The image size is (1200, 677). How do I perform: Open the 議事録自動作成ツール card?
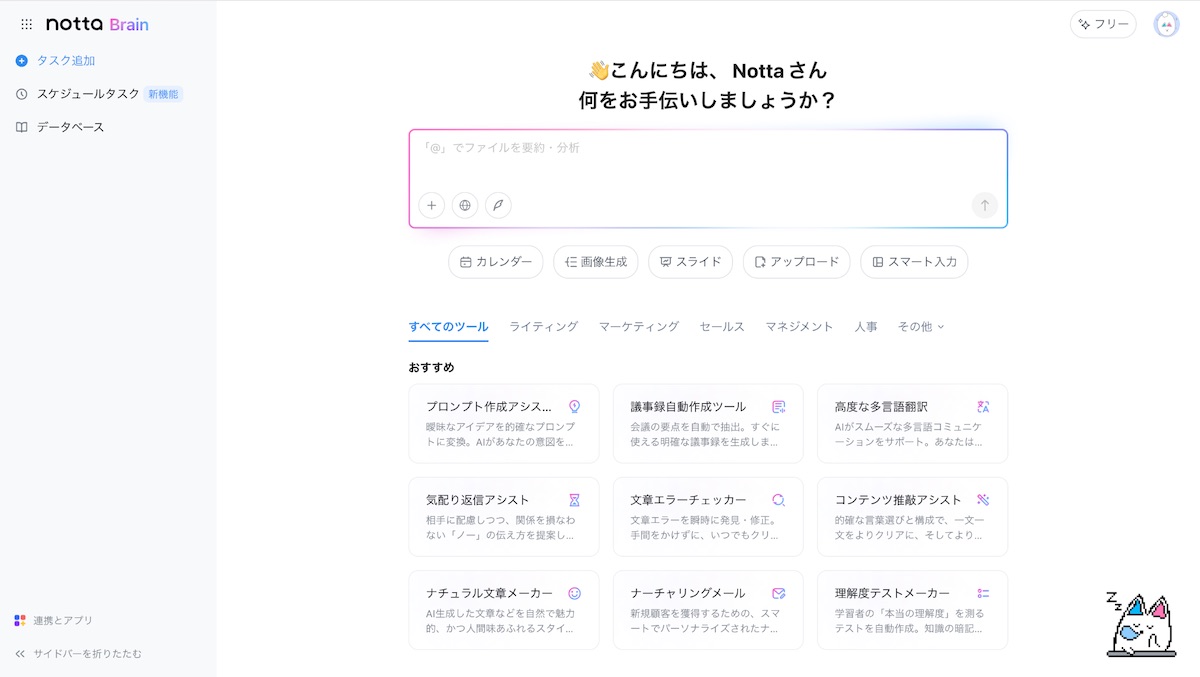(x=708, y=424)
